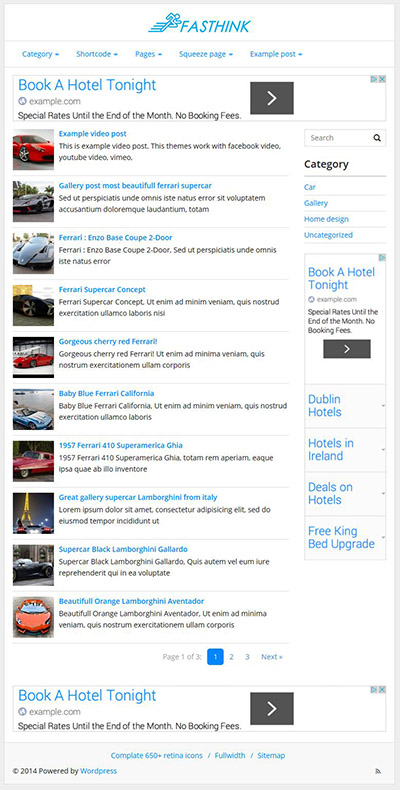Viewport: 400px width, 790px height.
Task: Open the Example post dropdown menu
Action: [x=276, y=54]
